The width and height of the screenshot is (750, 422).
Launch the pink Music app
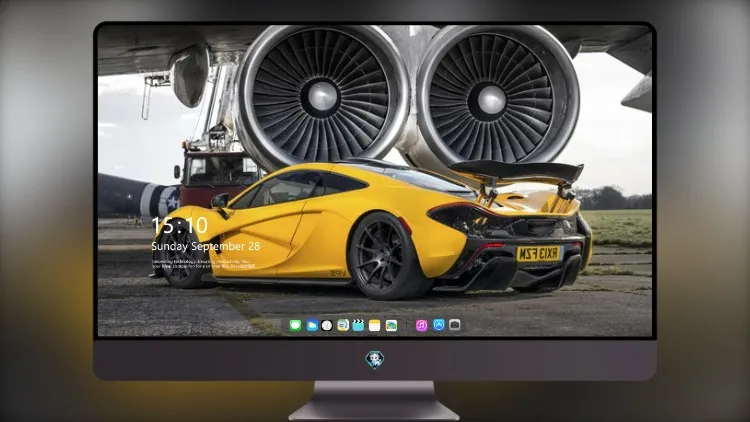(x=421, y=325)
